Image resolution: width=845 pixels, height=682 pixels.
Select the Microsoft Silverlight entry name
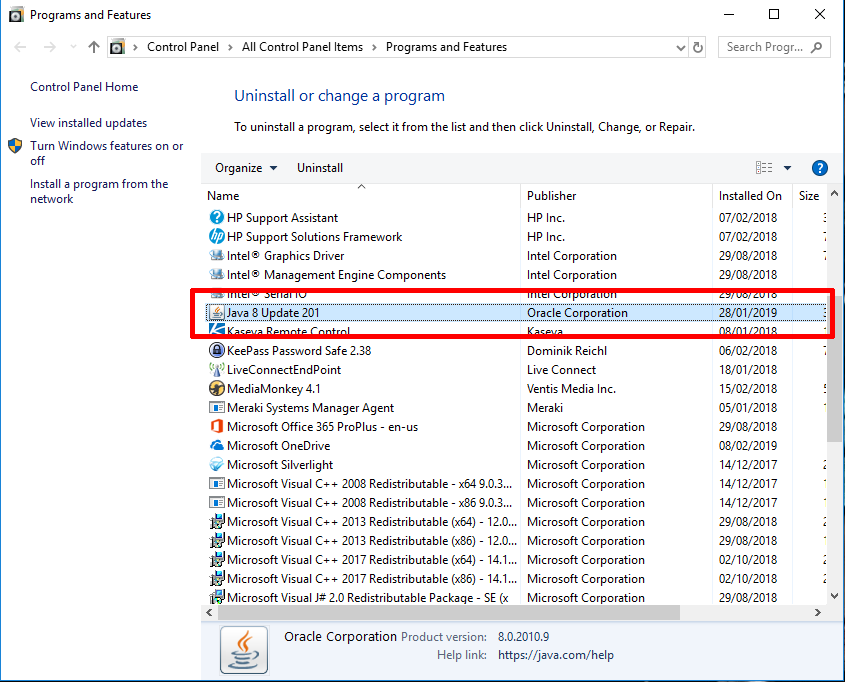pyautogui.click(x=280, y=464)
